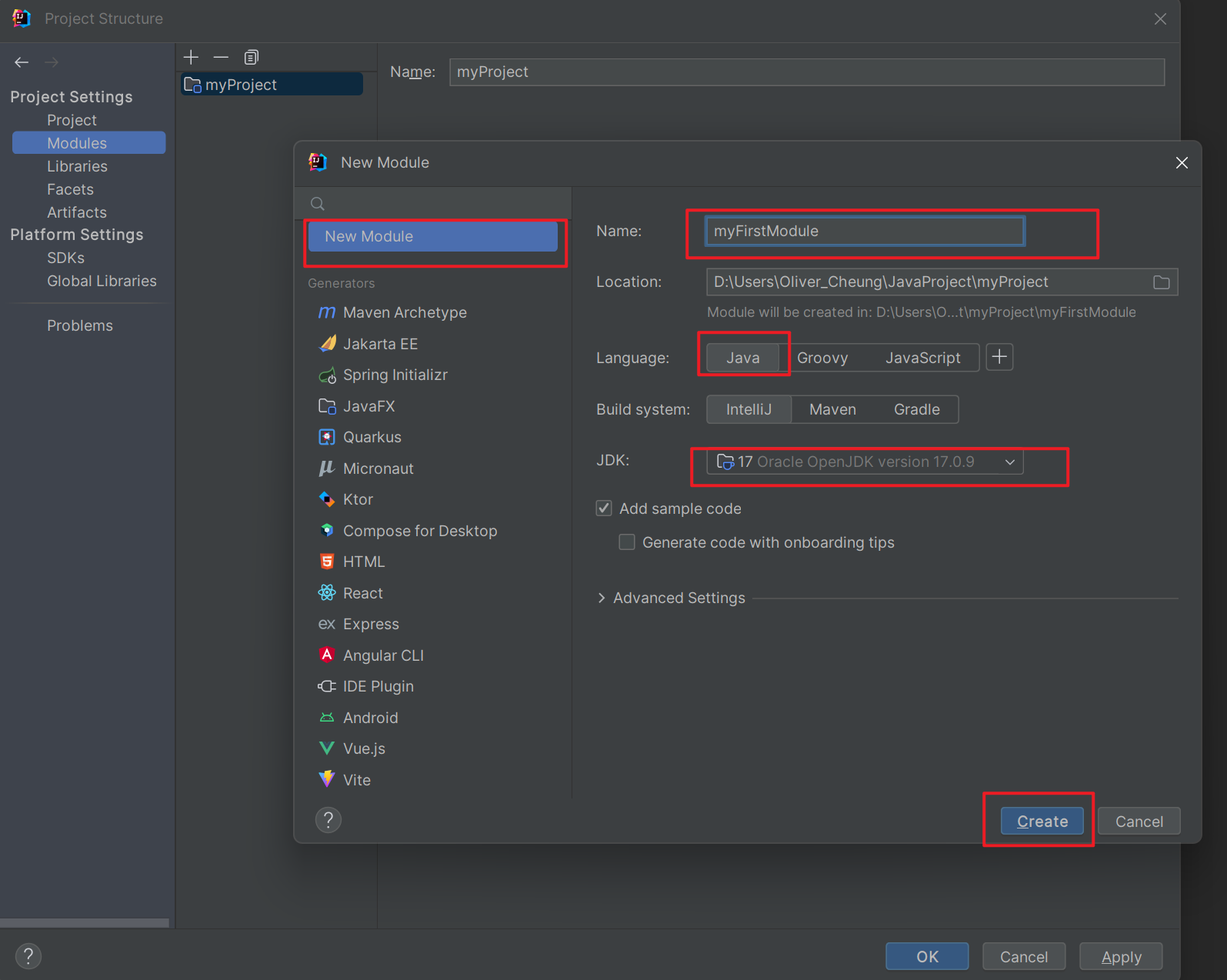The width and height of the screenshot is (1227, 980).
Task: Click the IDE Plugin icon
Action: pyautogui.click(x=327, y=686)
